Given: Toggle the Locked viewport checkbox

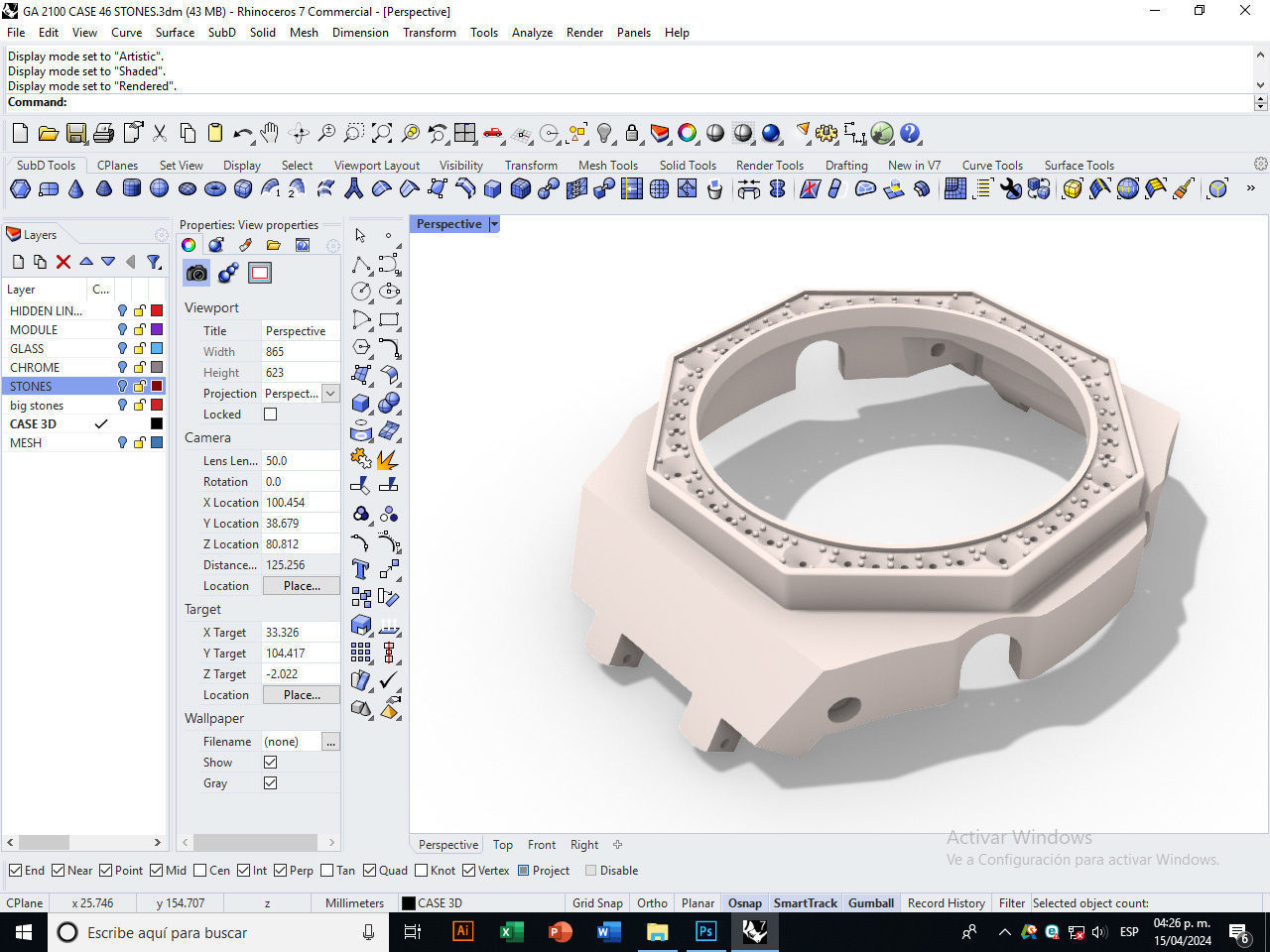Looking at the screenshot, I should (x=270, y=415).
